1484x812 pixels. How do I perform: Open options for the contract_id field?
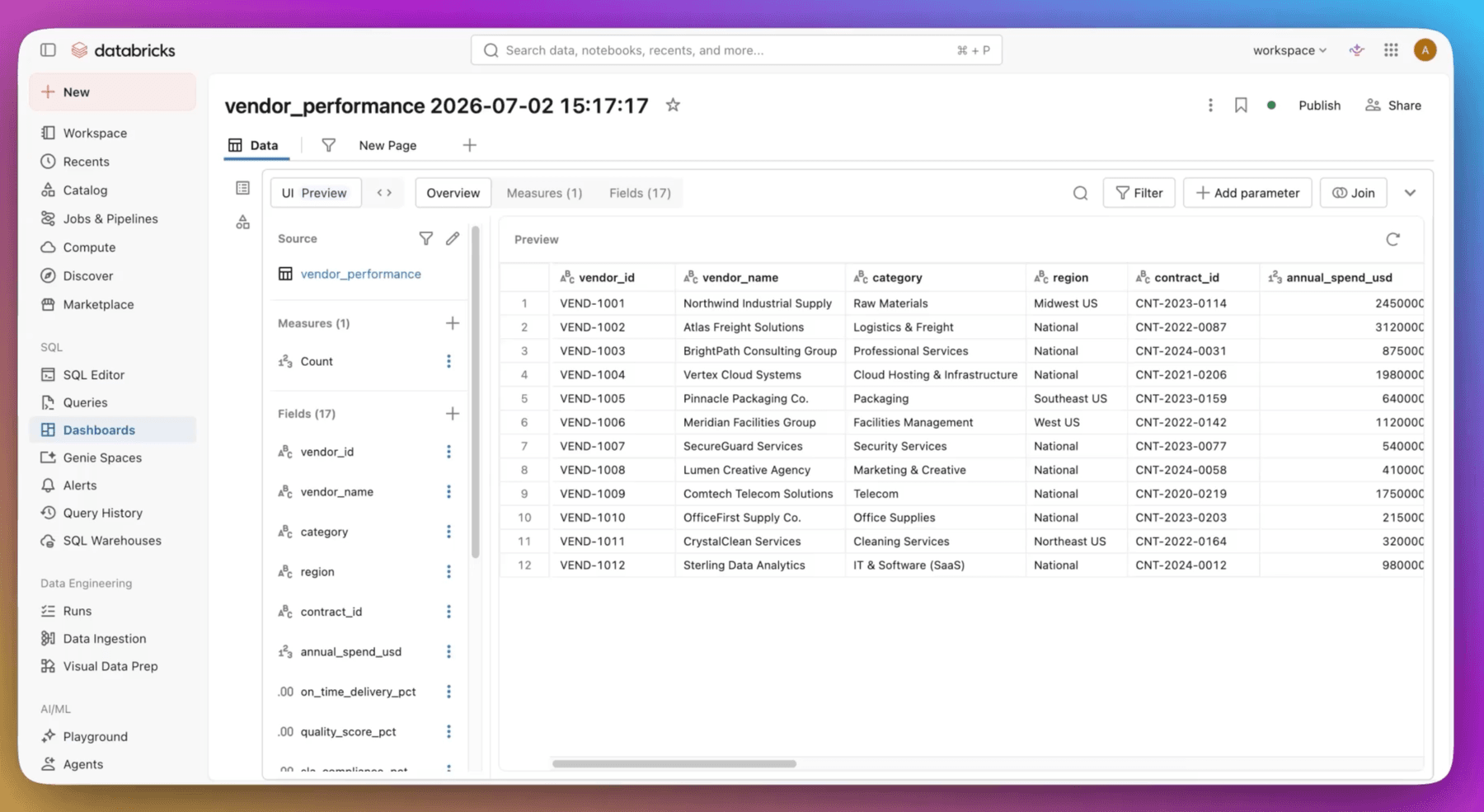pos(448,612)
